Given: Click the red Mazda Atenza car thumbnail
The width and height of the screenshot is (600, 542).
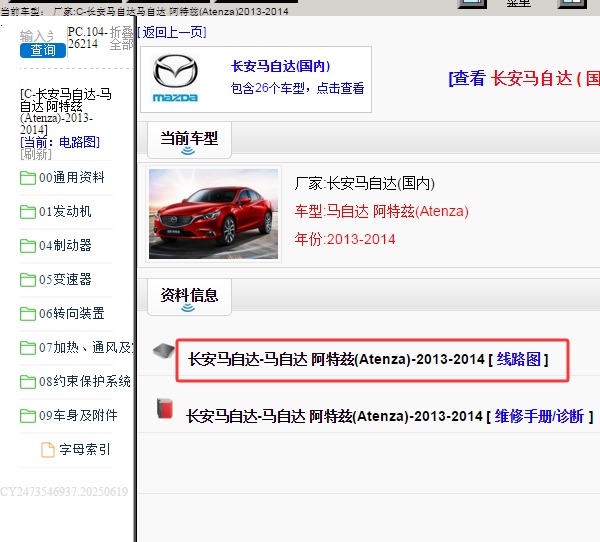Looking at the screenshot, I should [214, 214].
